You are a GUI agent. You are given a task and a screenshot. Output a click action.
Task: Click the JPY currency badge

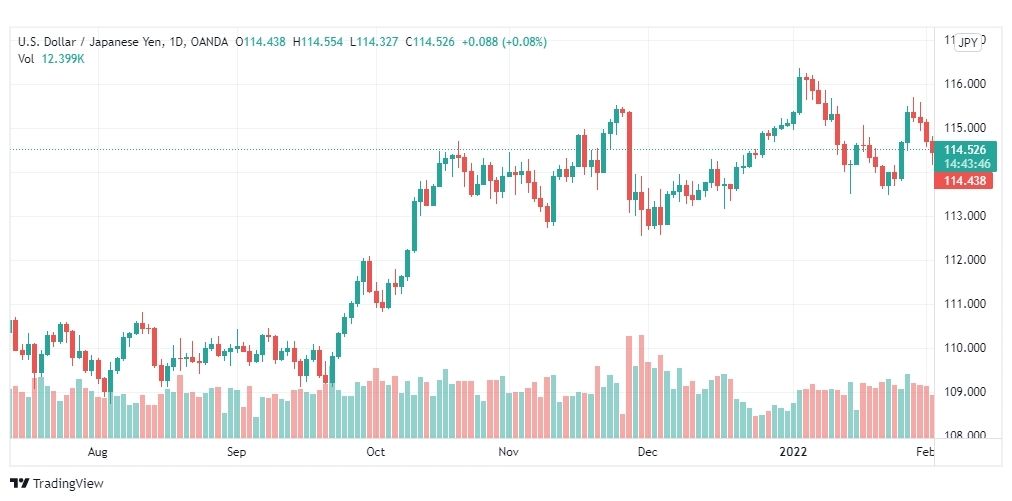pos(968,43)
